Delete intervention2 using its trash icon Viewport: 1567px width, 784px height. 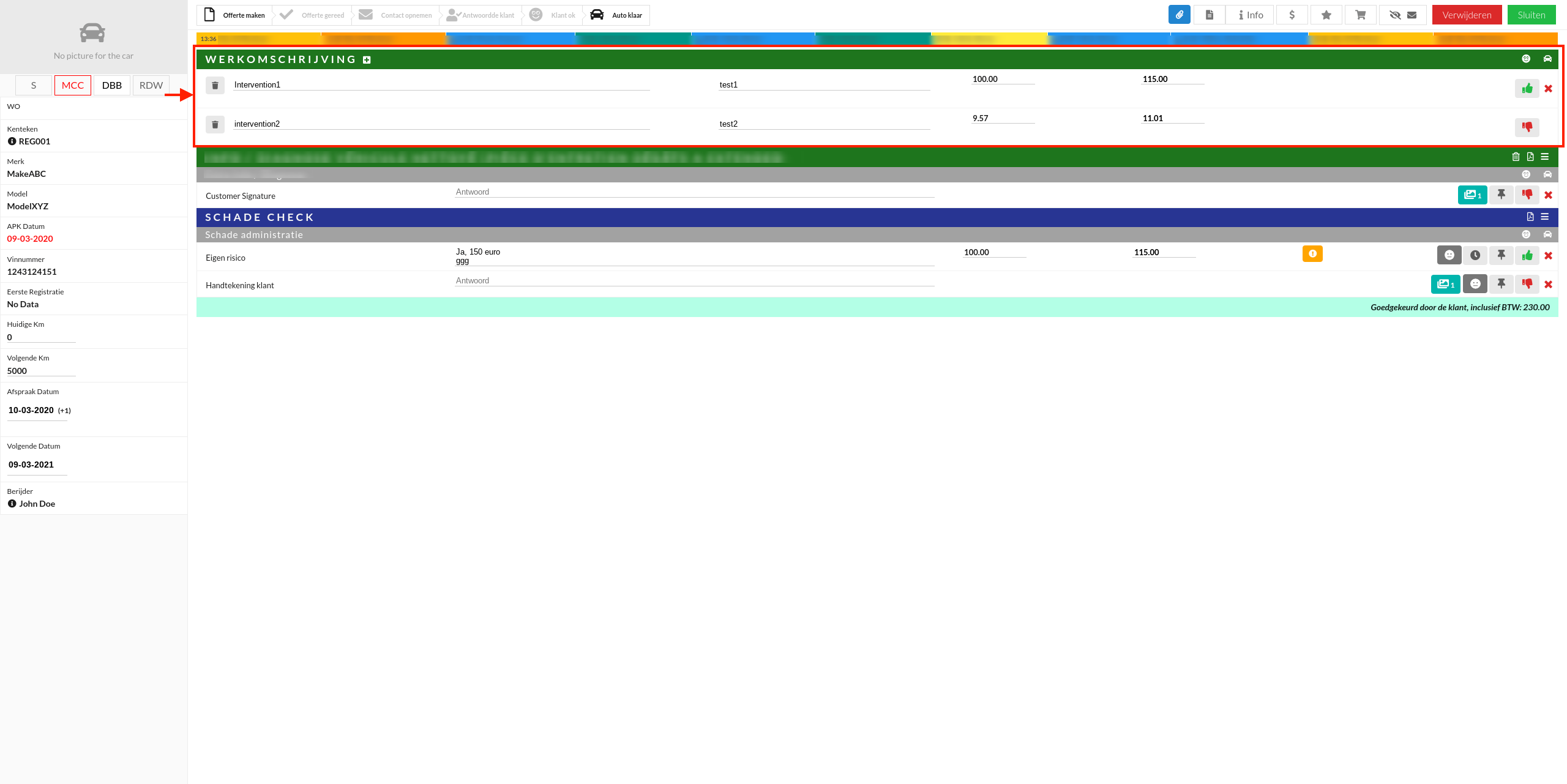215,124
